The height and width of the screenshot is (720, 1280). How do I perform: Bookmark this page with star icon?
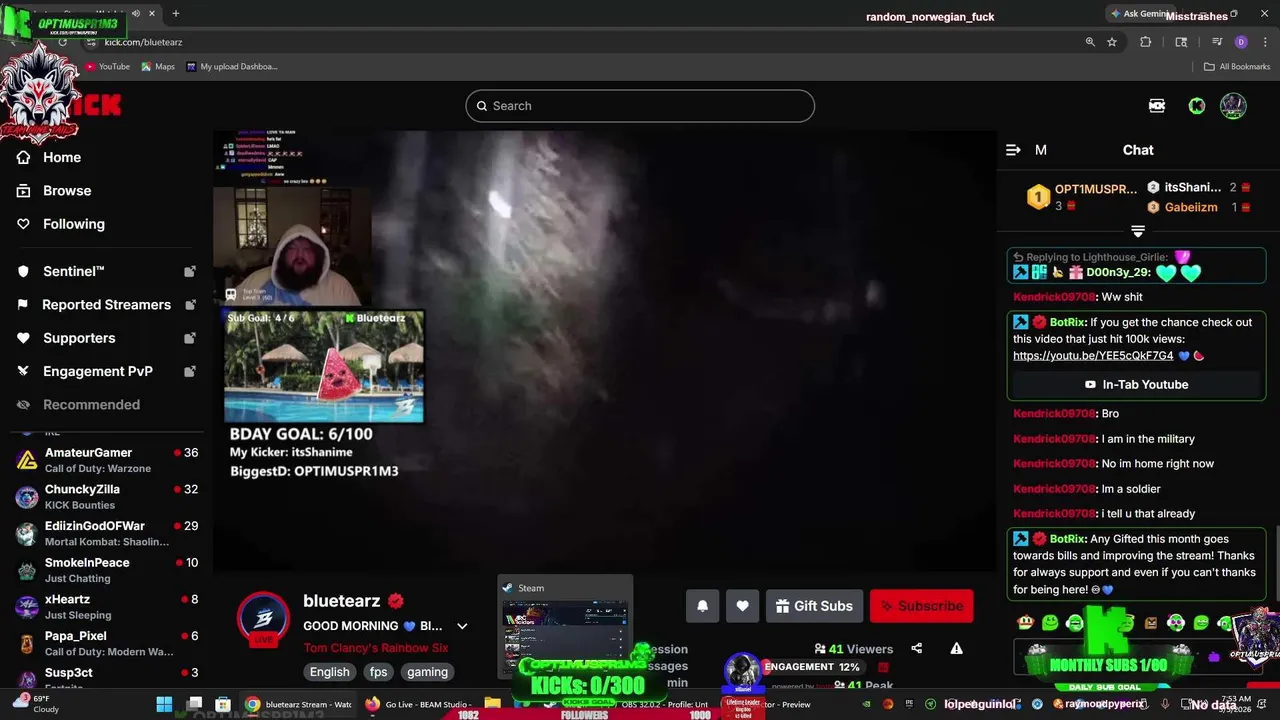tap(1112, 42)
